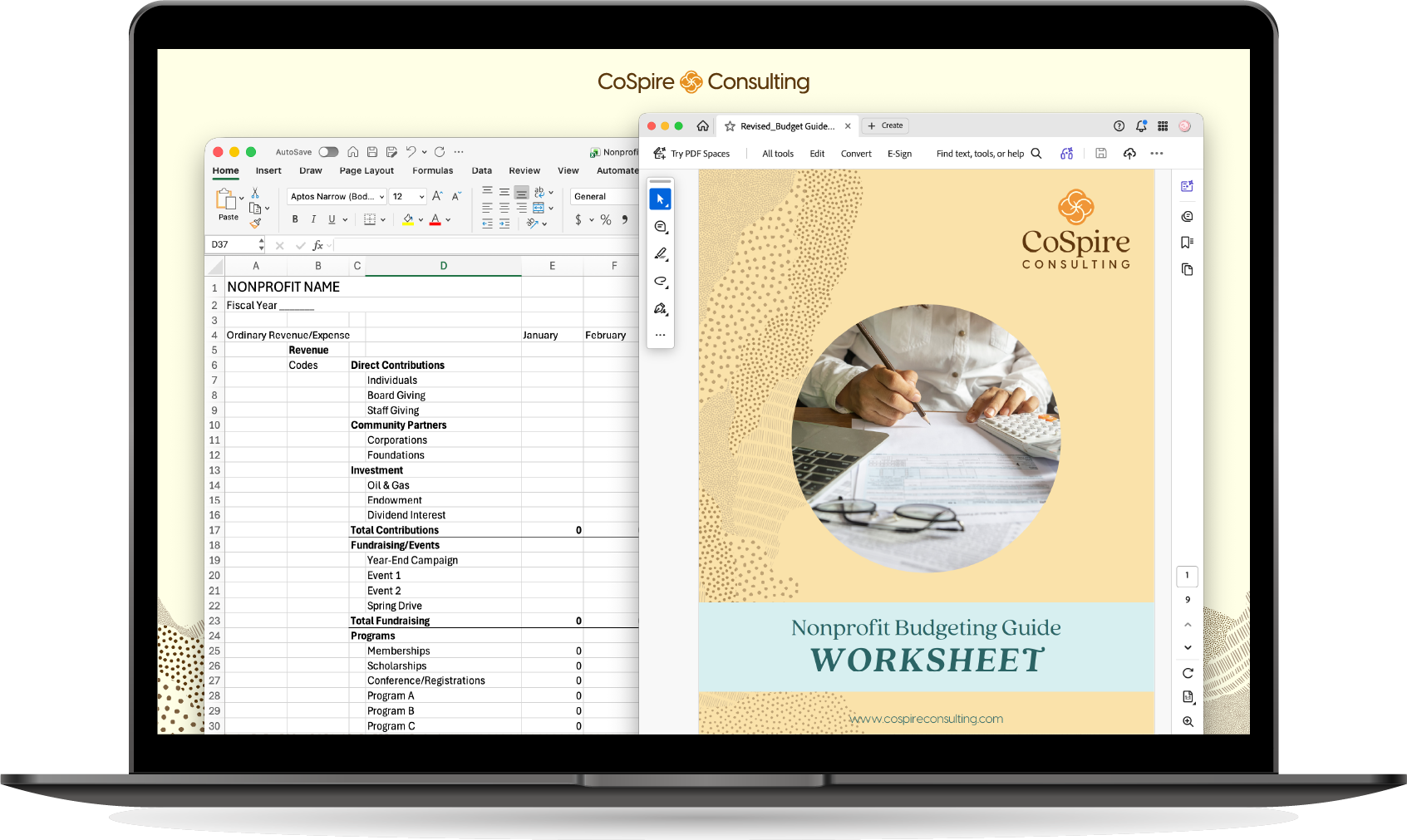Switch to the Formulas ribbon tab
Image resolution: width=1407 pixels, height=840 pixels.
[x=433, y=170]
